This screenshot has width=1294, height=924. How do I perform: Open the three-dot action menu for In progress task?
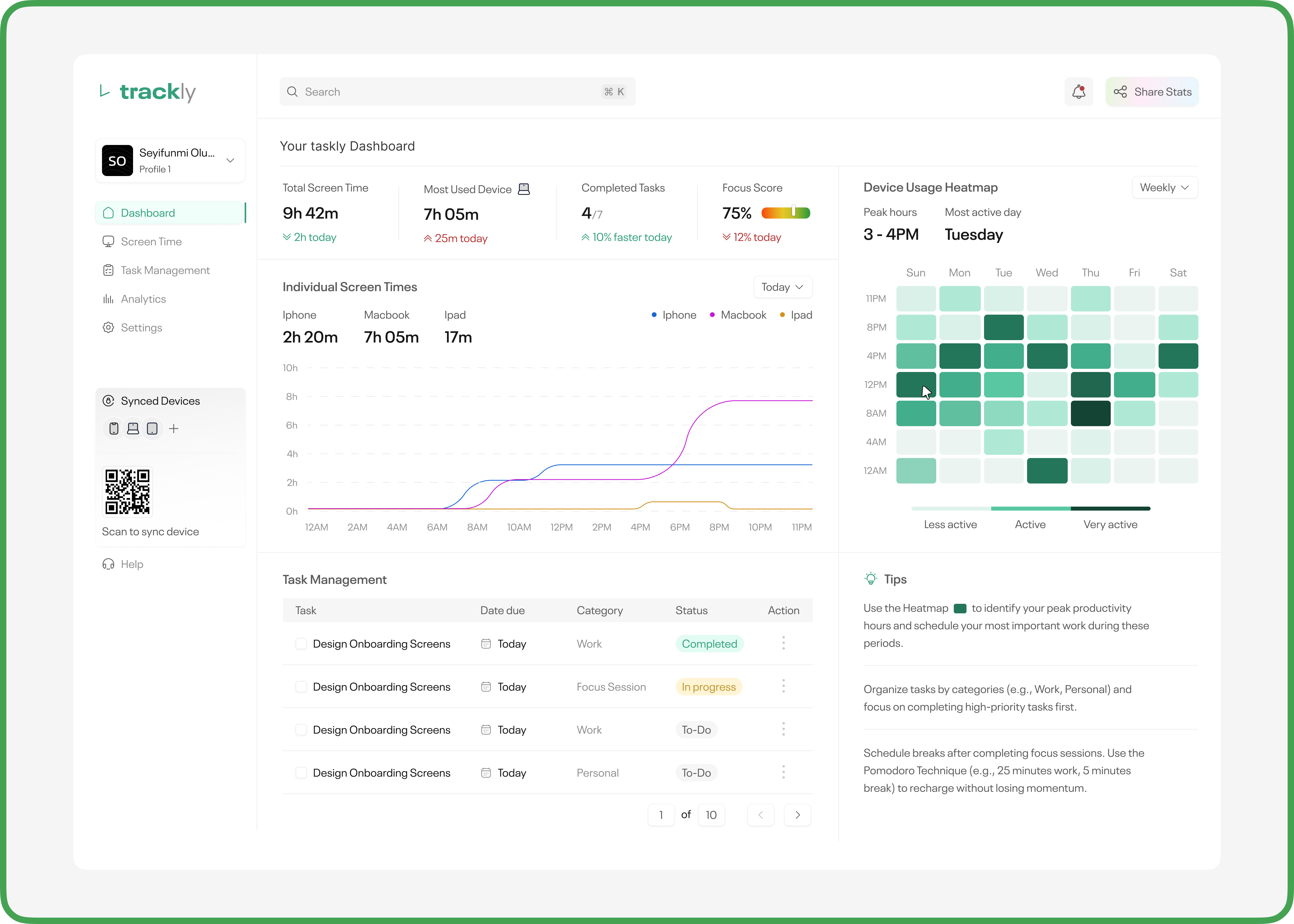[783, 686]
